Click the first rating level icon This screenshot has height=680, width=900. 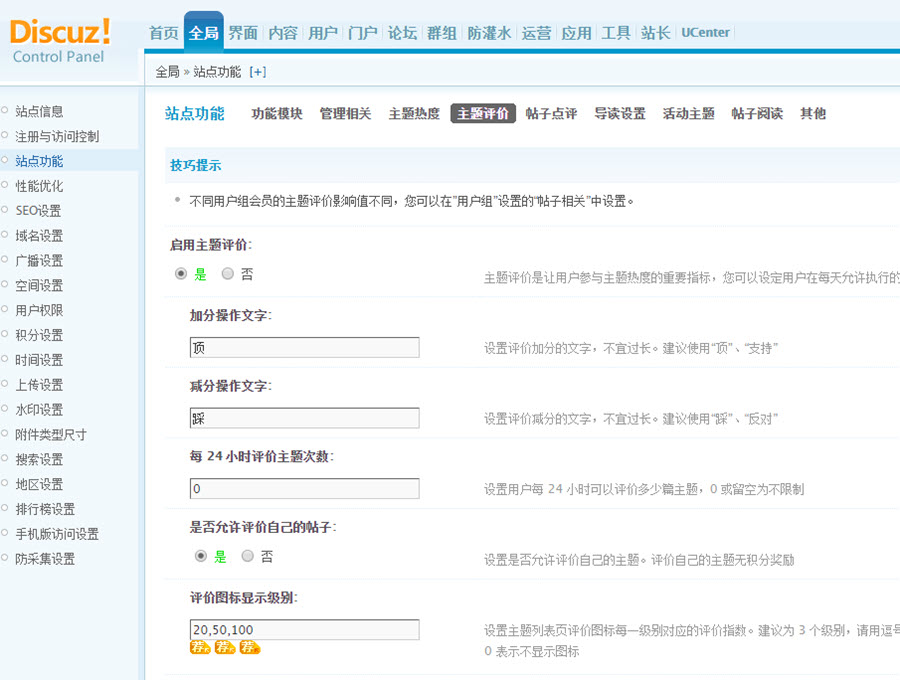200,648
